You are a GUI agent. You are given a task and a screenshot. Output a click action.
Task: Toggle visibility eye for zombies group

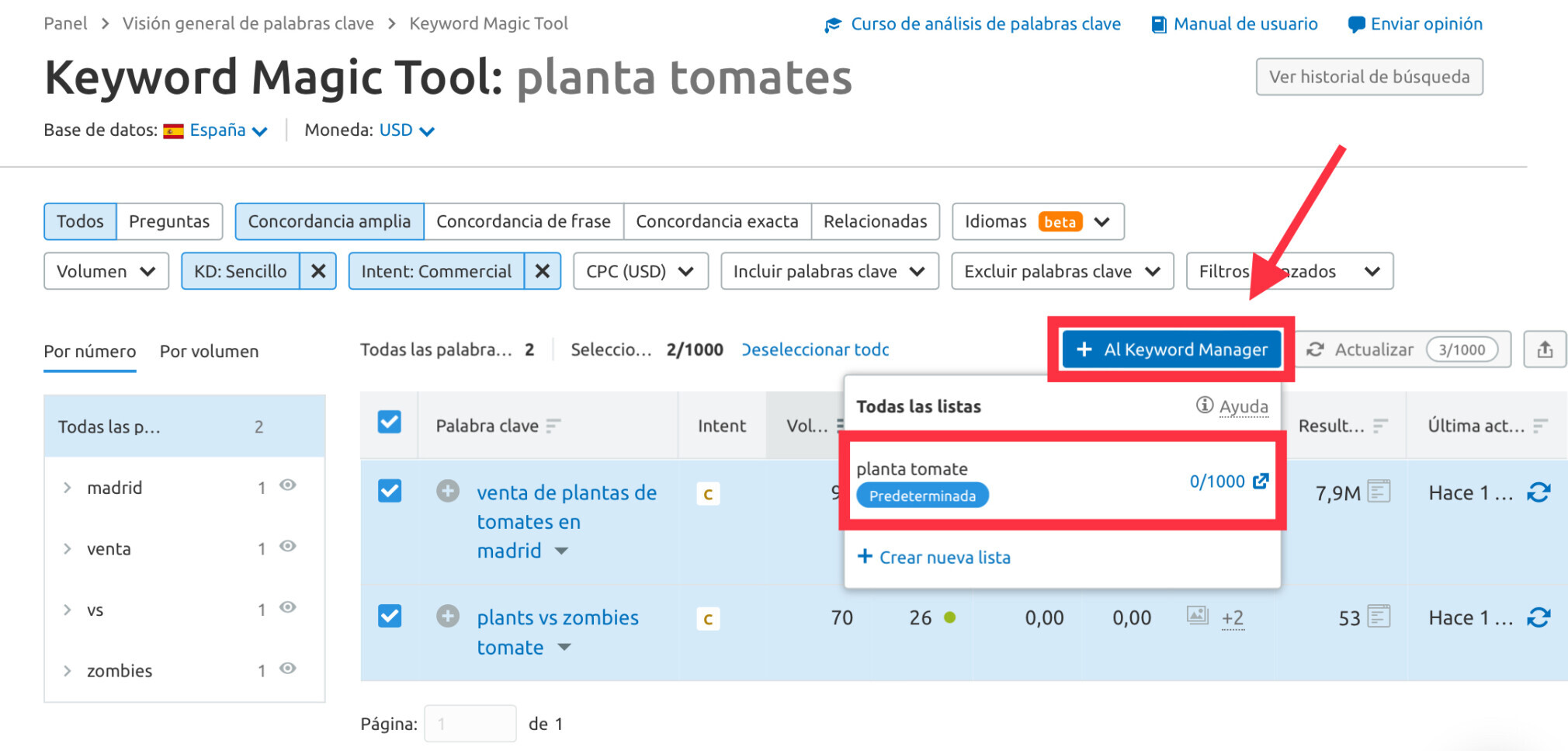[x=288, y=669]
